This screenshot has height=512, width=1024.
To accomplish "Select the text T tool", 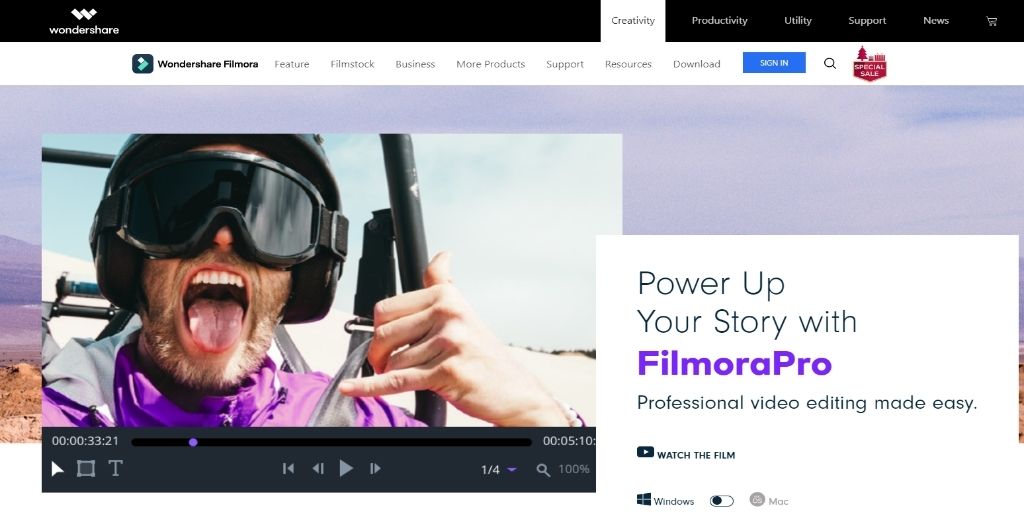I will pos(115,468).
